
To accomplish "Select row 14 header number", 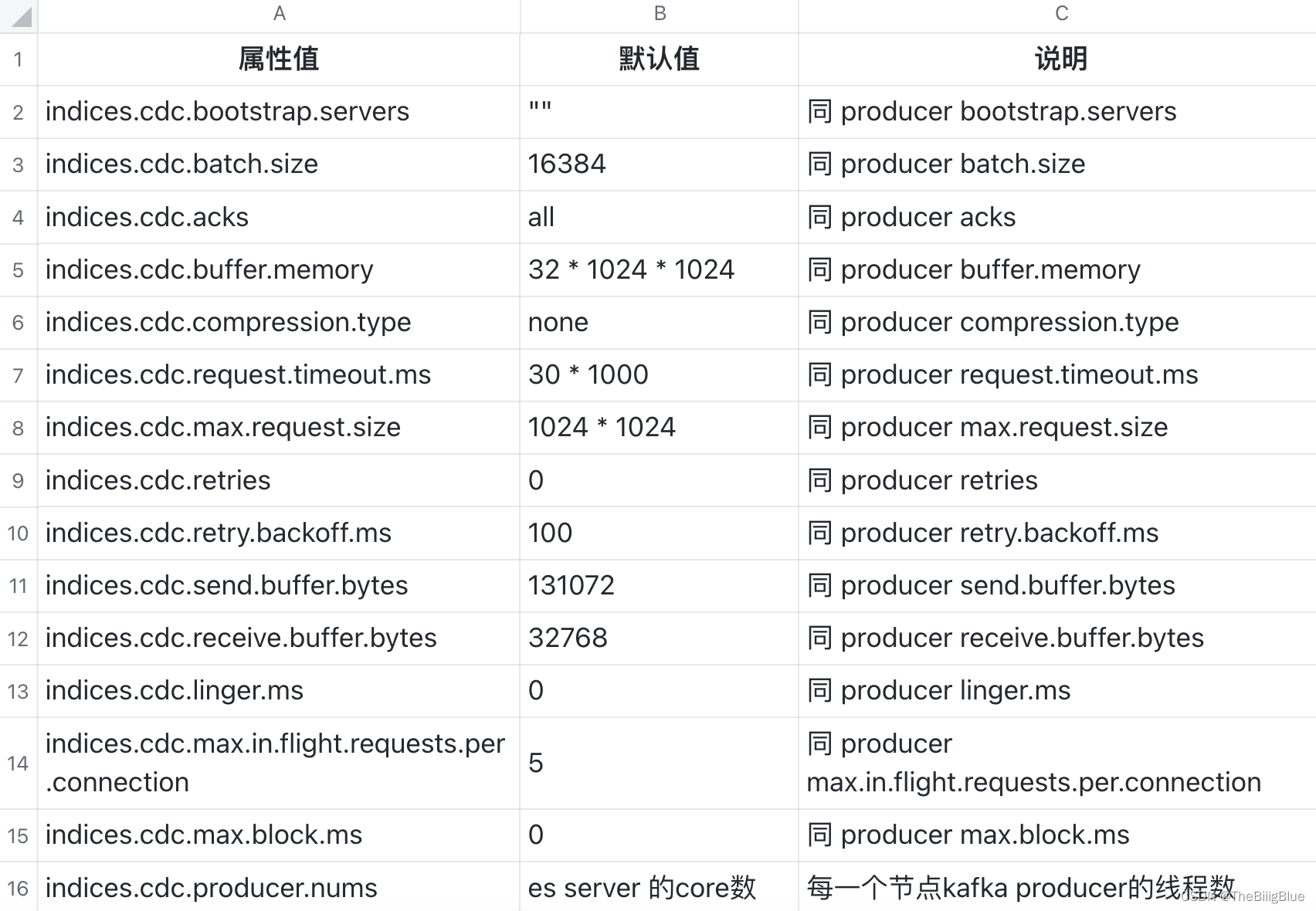I will tap(18, 763).
